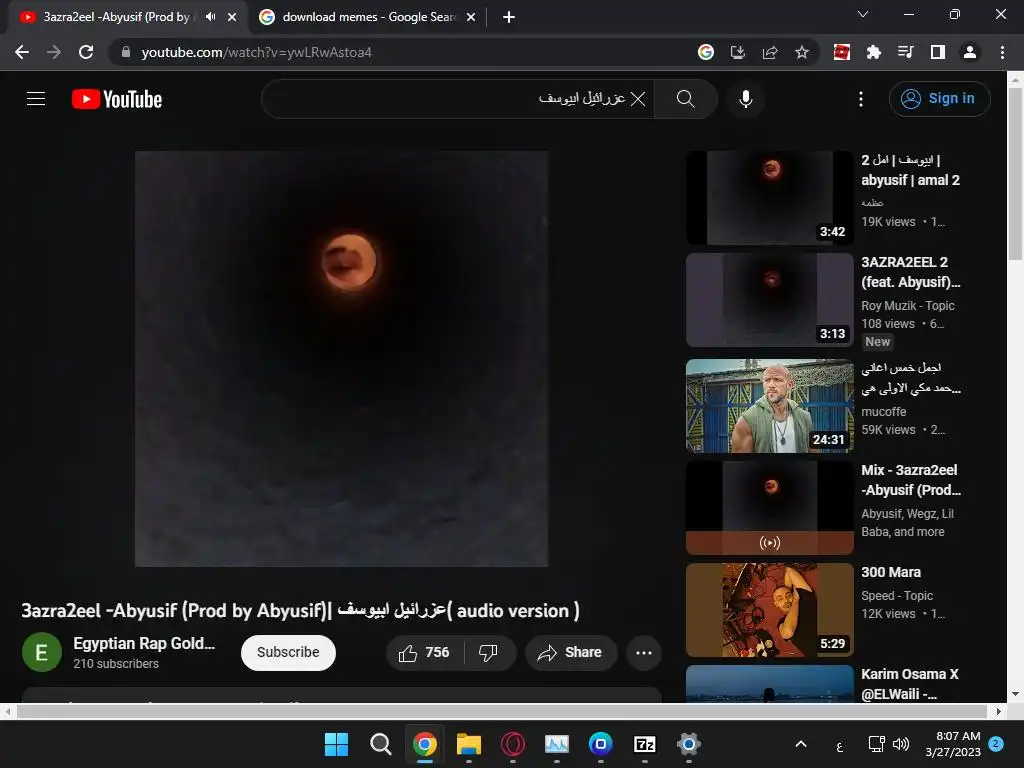Open volume control in system tray
The width and height of the screenshot is (1024, 768).
[x=901, y=744]
